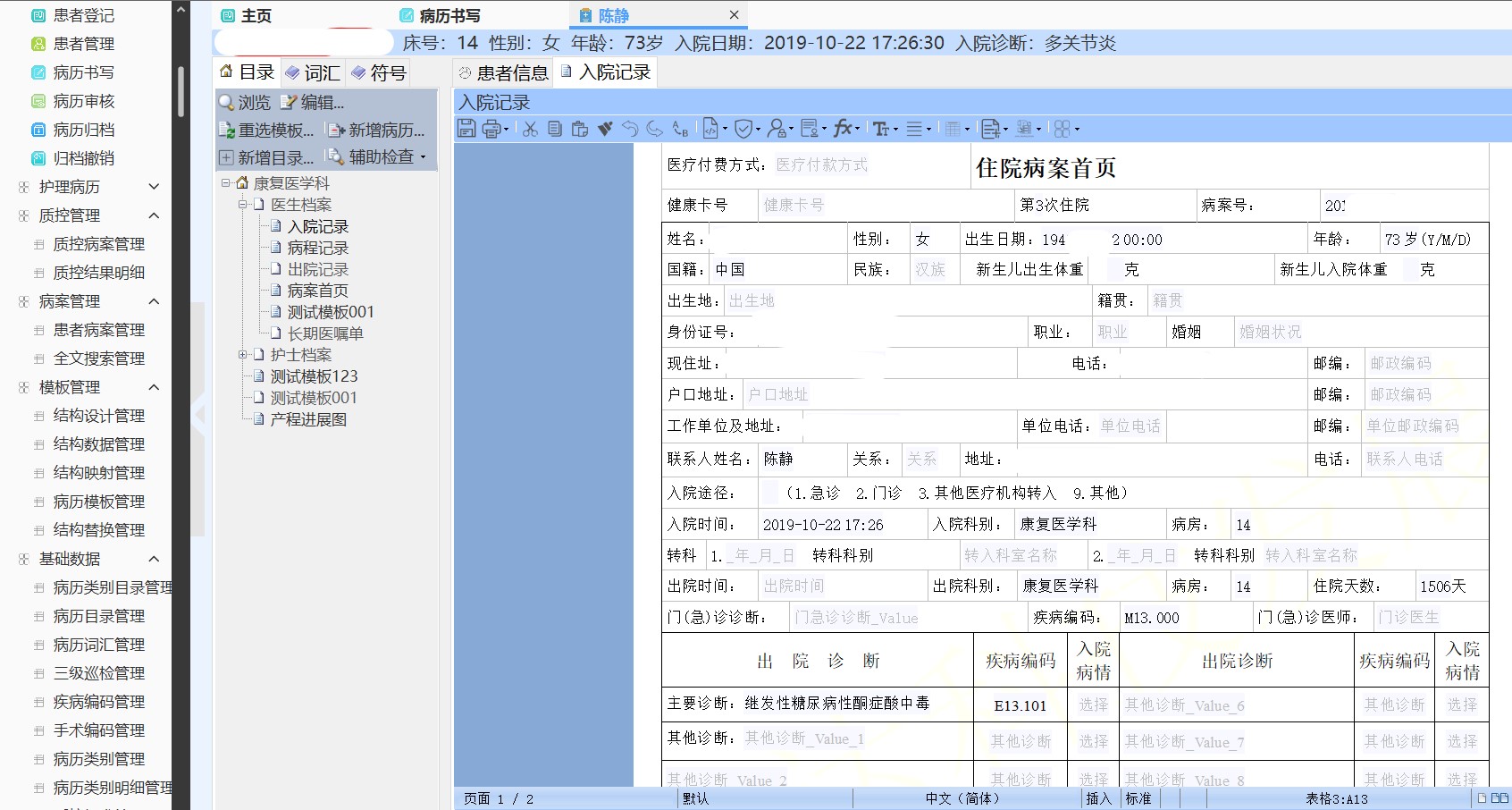The image size is (1512, 810).
Task: Open dropdown arrow next to font icon
Action: tap(895, 130)
